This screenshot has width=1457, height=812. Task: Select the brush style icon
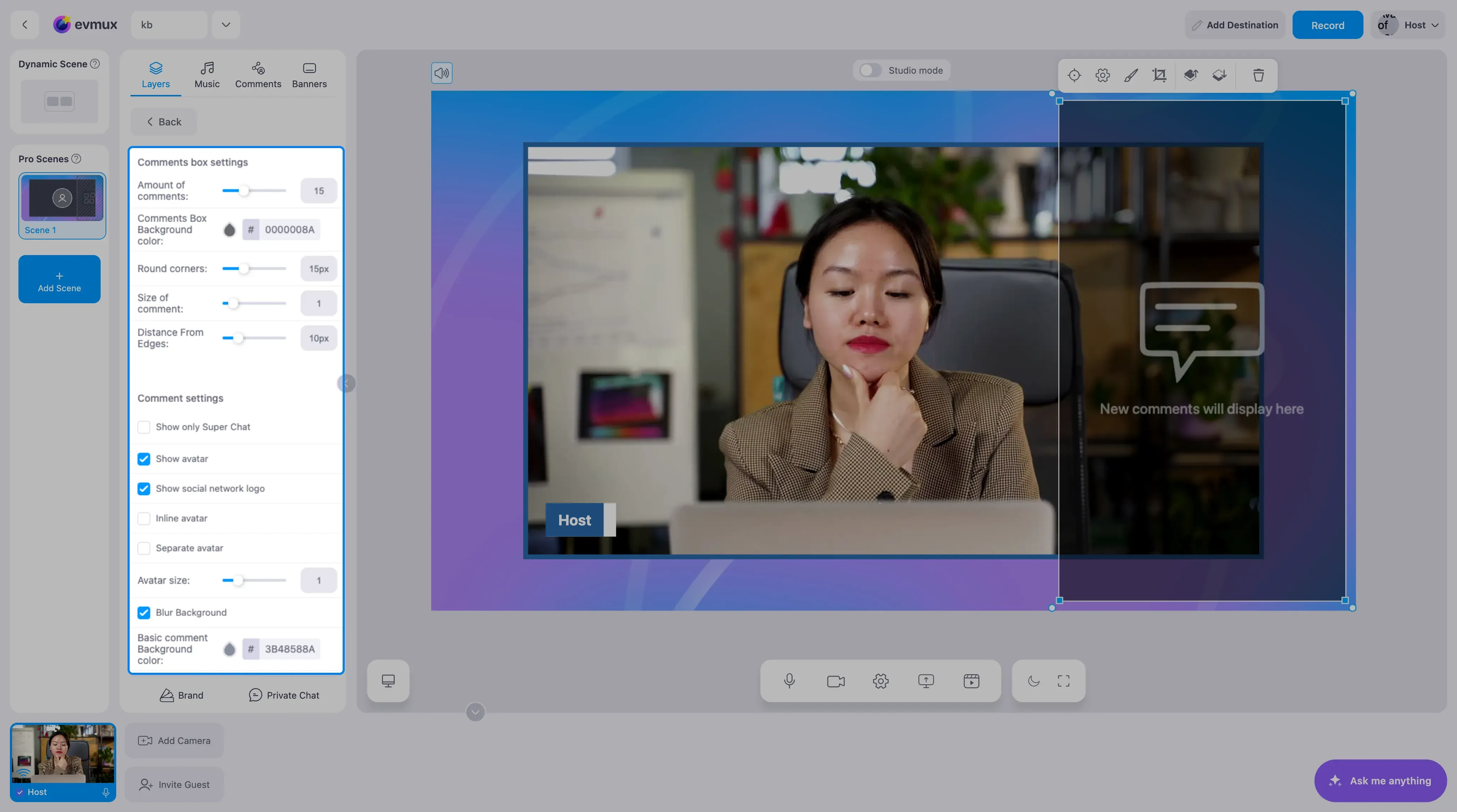(1131, 75)
